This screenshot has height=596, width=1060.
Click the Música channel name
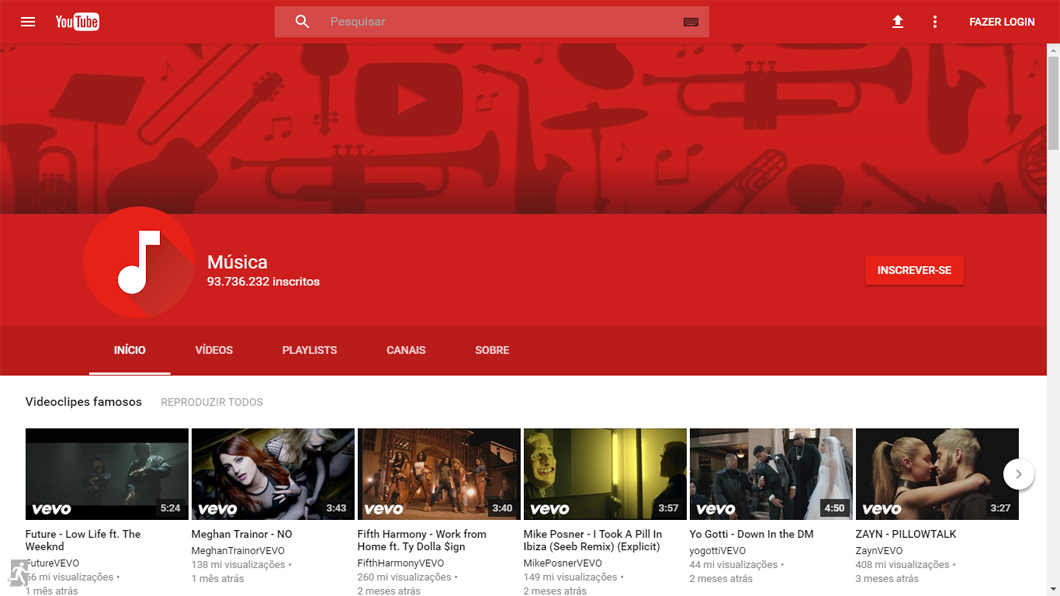237,262
